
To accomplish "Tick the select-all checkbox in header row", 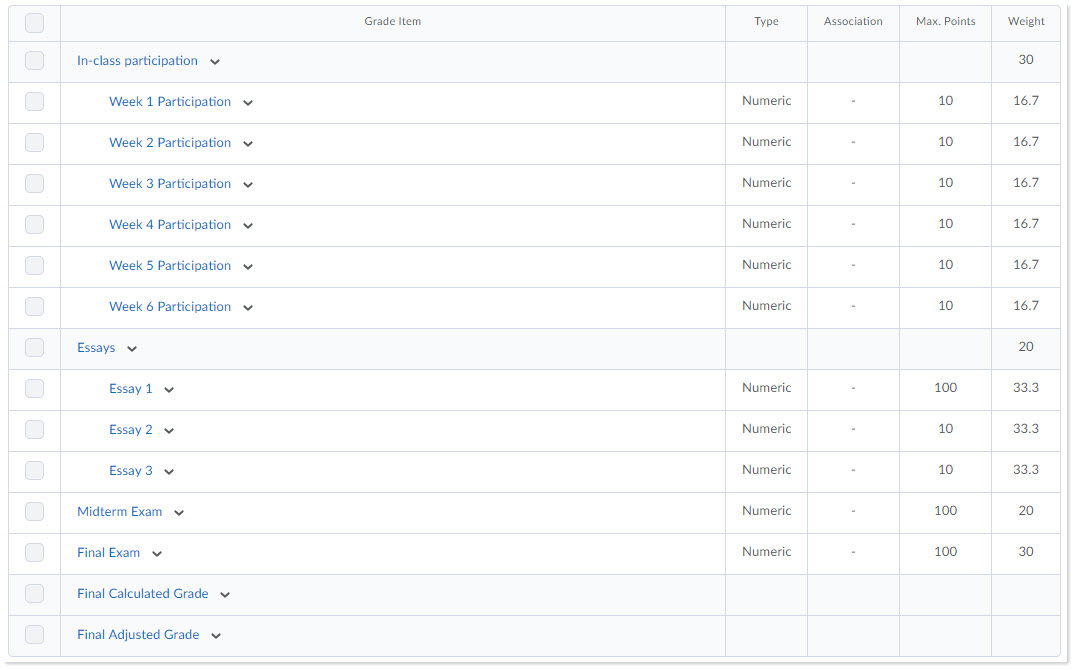I will 34,22.
